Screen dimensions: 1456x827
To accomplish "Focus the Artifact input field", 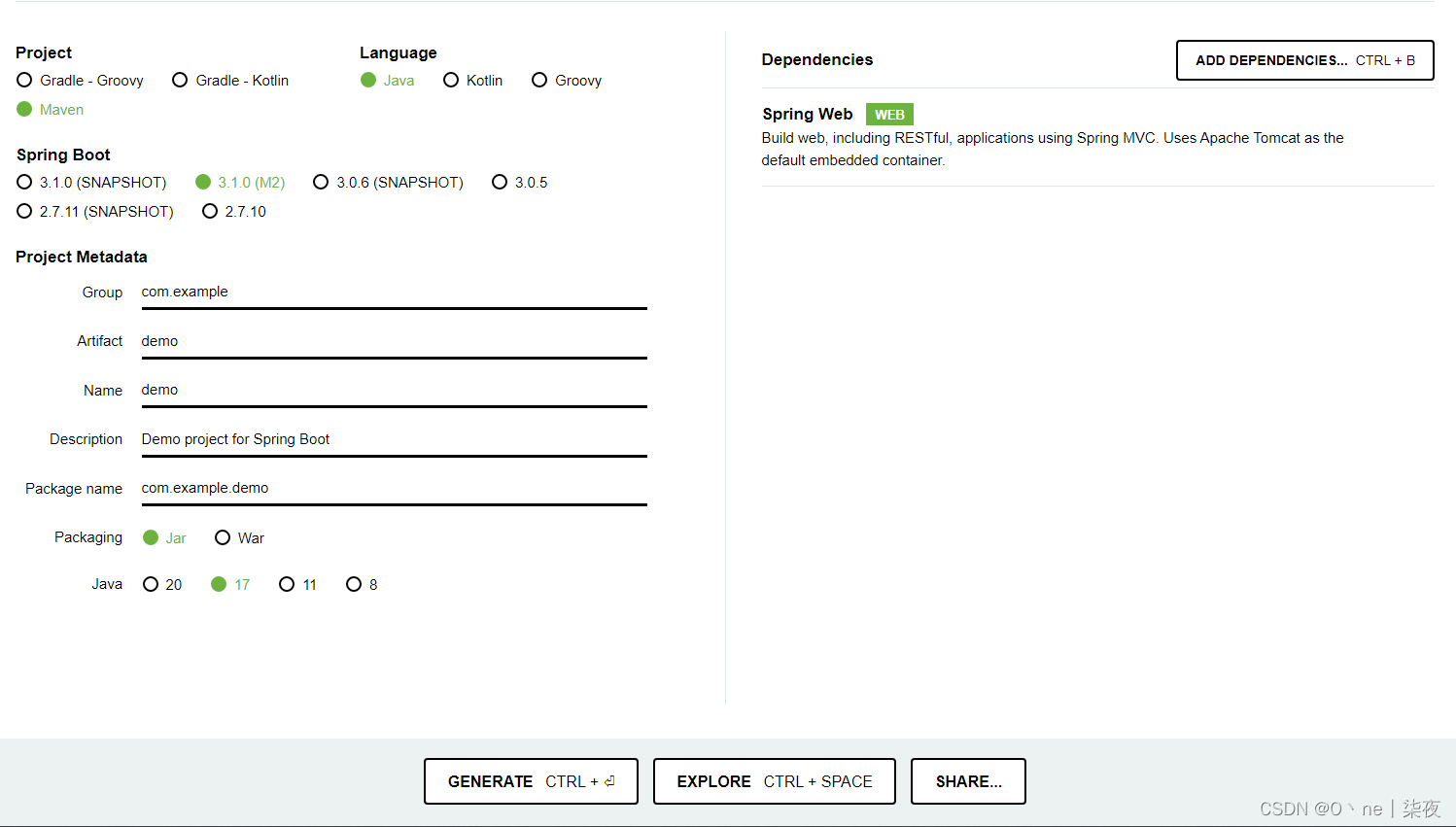I will [395, 342].
